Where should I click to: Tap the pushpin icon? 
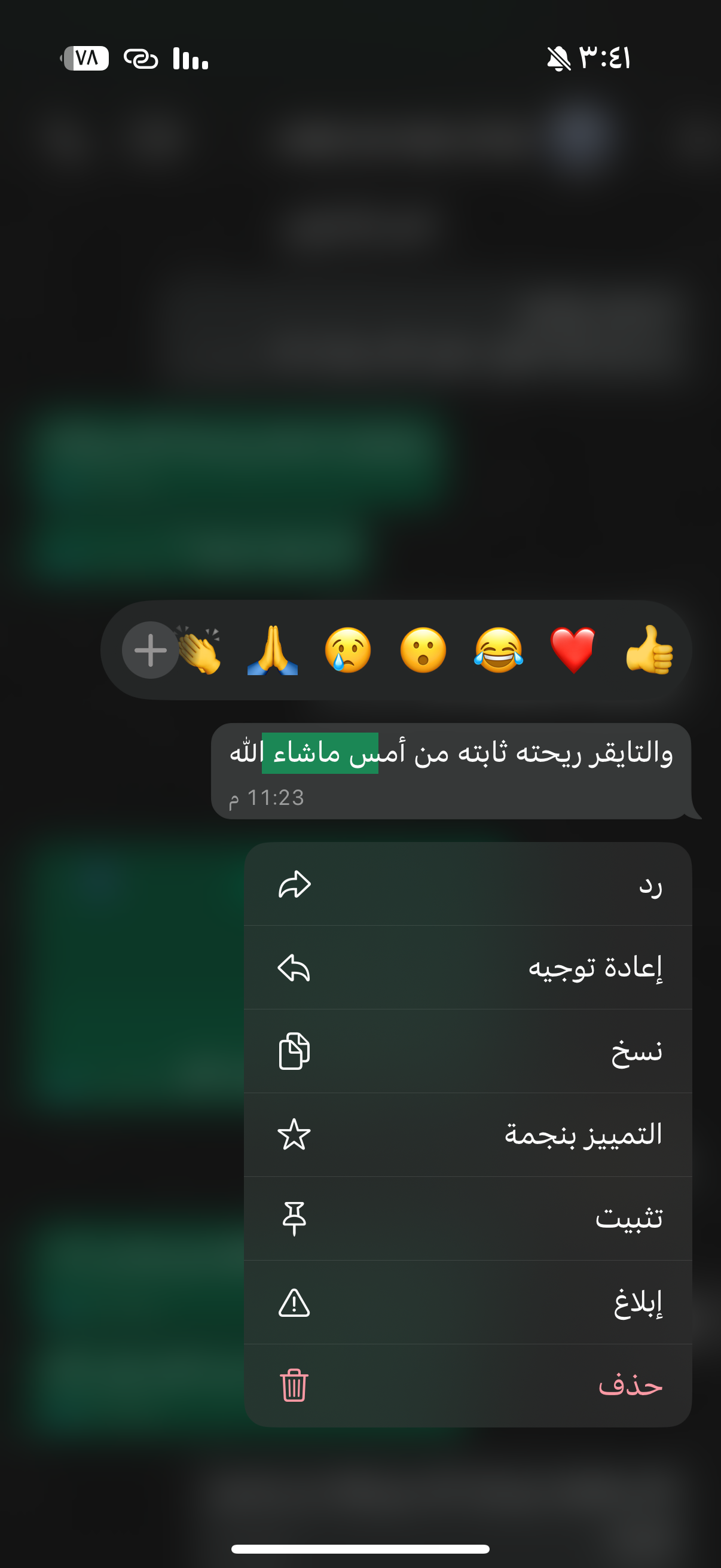[x=294, y=1219]
